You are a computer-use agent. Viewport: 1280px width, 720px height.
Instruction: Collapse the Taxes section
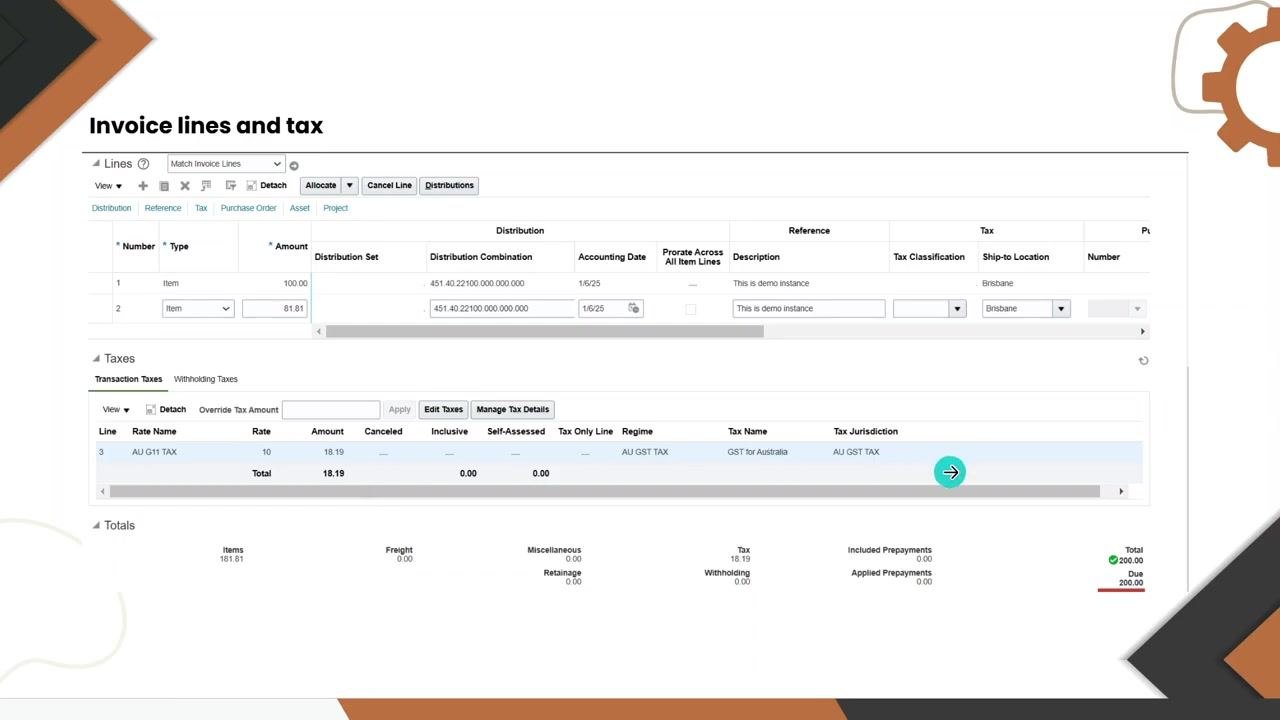97,359
